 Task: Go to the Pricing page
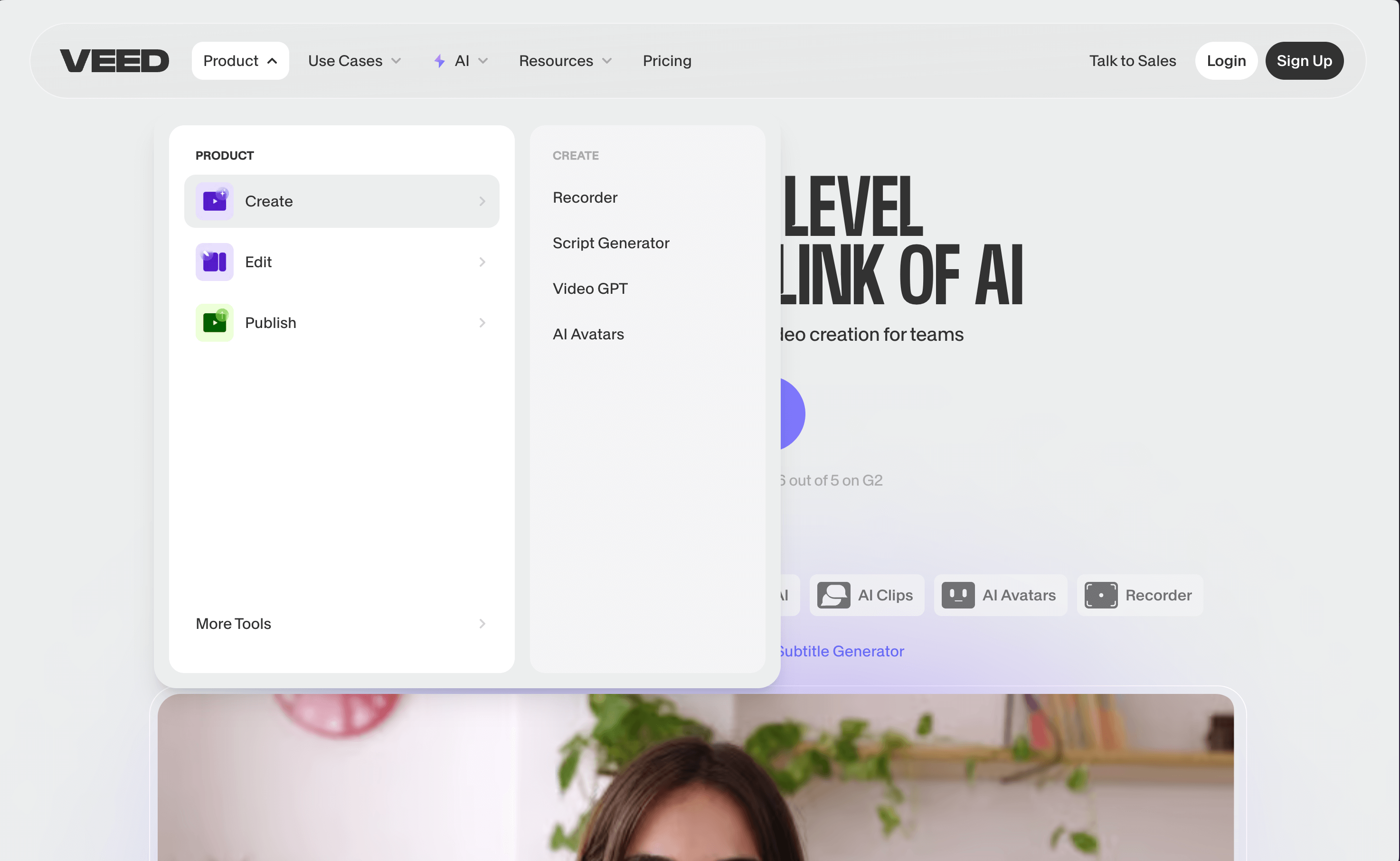point(667,61)
